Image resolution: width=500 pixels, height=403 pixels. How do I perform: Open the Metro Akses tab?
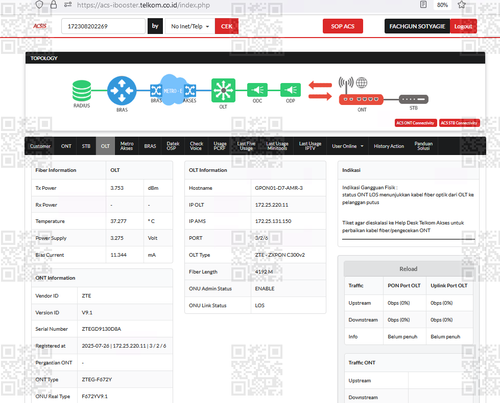(x=127, y=146)
